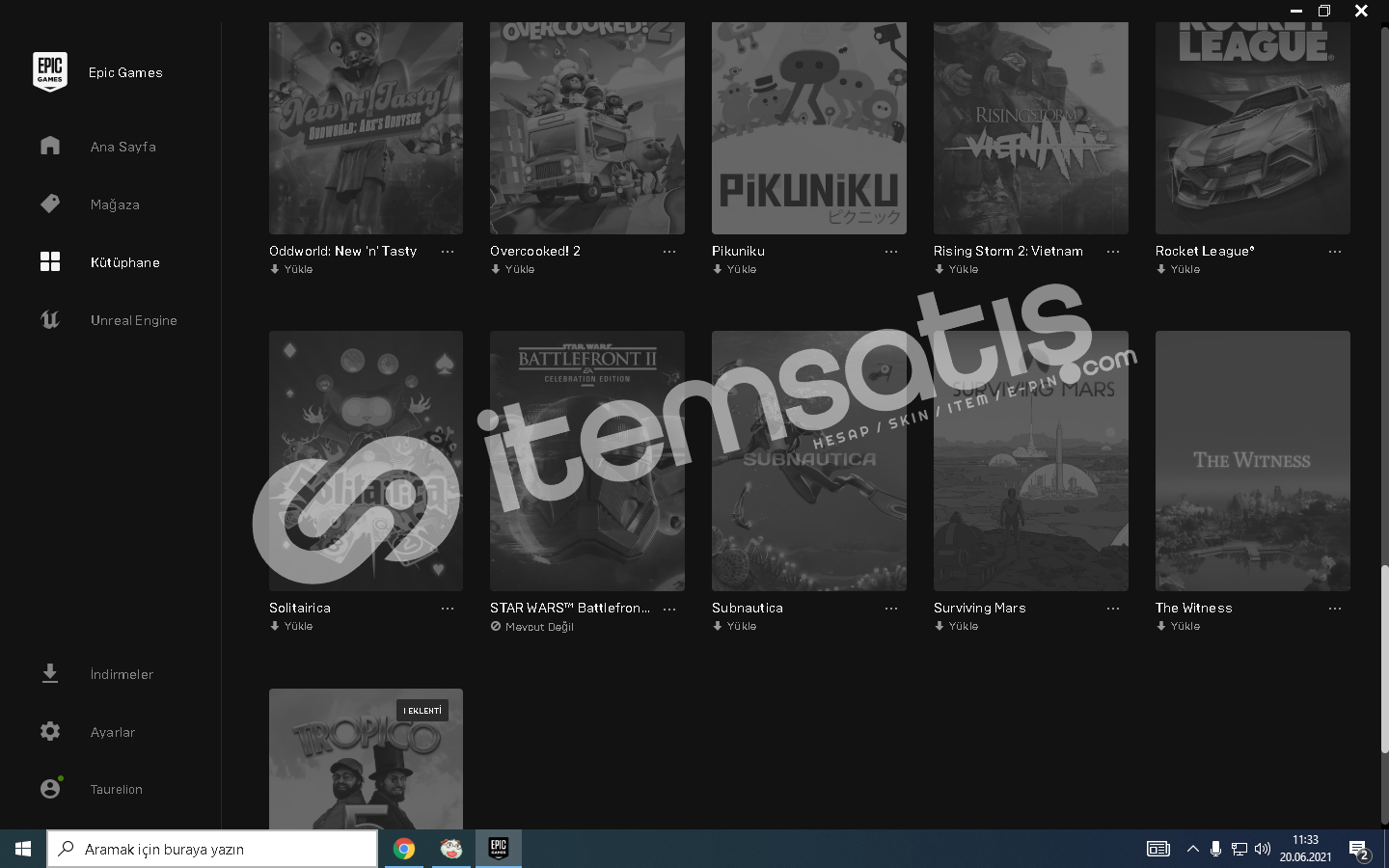Click microphone tray icon

[x=1215, y=849]
